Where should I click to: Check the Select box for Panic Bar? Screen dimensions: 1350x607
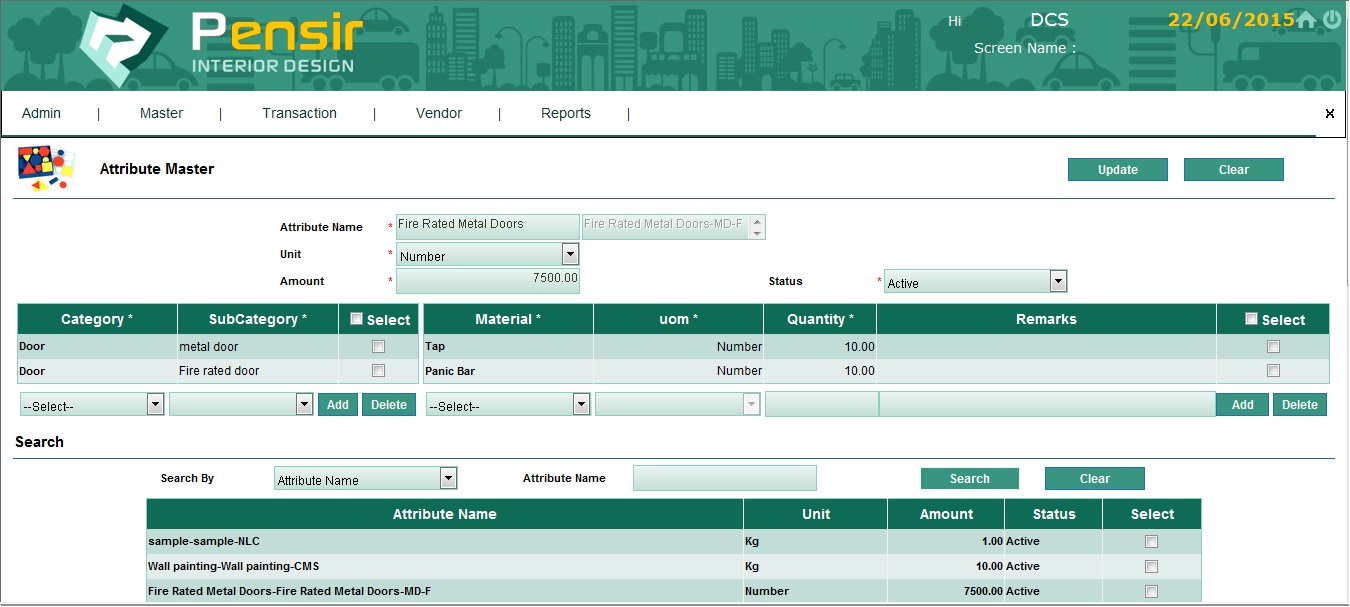click(1273, 371)
